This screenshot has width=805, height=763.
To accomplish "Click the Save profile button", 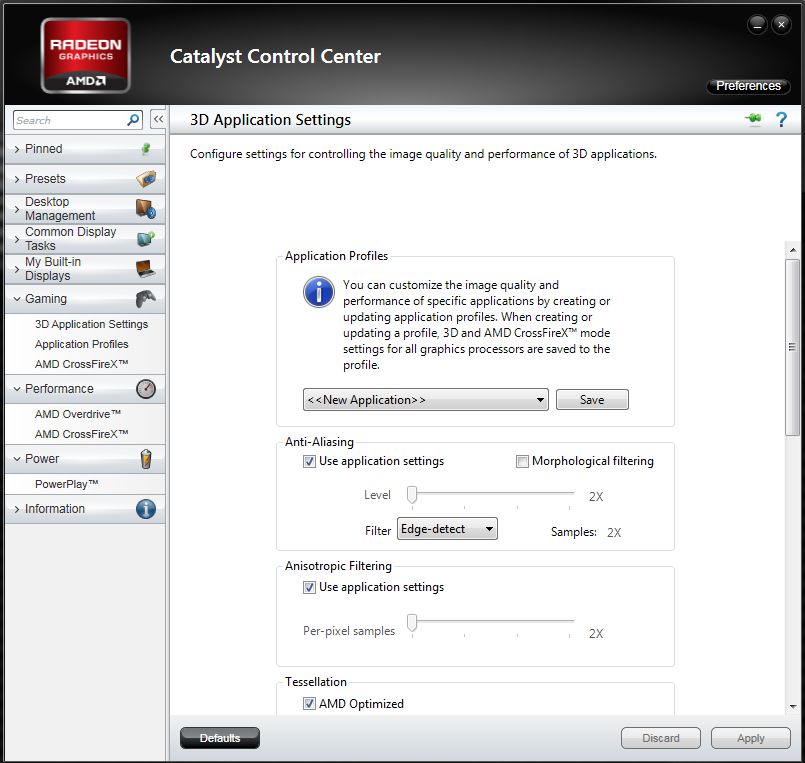I will pos(592,399).
